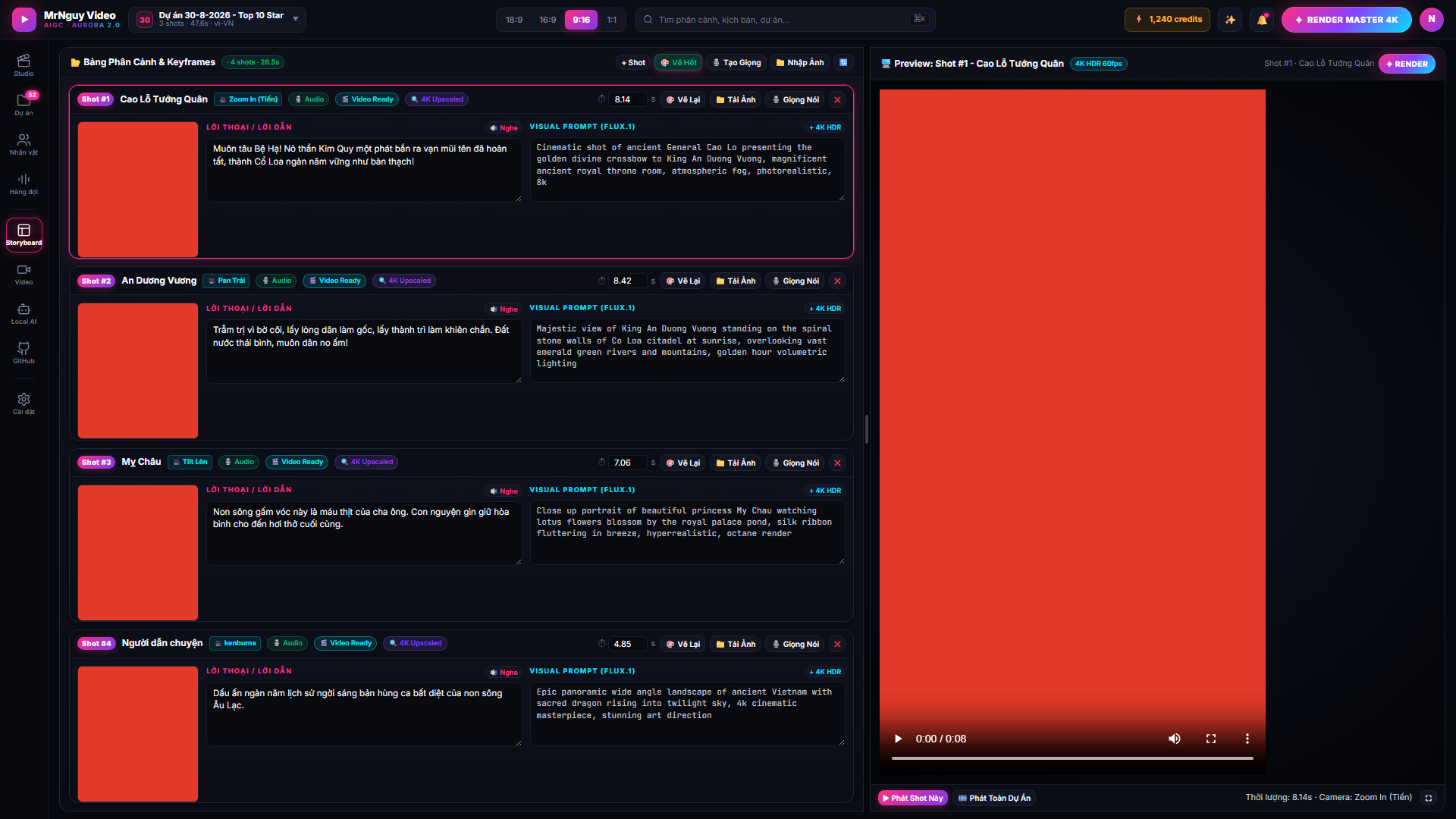Image resolution: width=1456 pixels, height=819 pixels.
Task: Open Hàng đợi queue icon
Action: [x=24, y=184]
